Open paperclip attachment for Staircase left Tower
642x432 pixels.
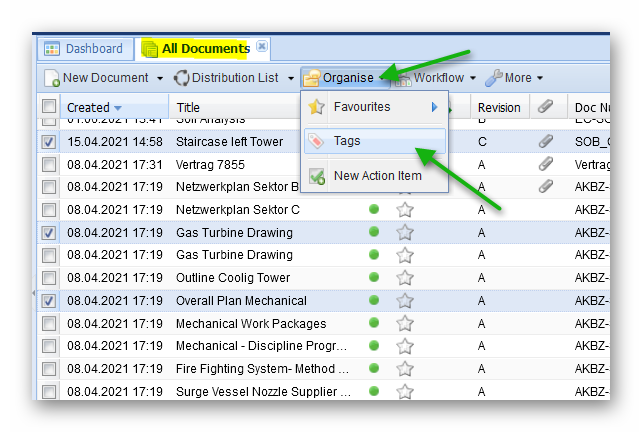tap(546, 142)
